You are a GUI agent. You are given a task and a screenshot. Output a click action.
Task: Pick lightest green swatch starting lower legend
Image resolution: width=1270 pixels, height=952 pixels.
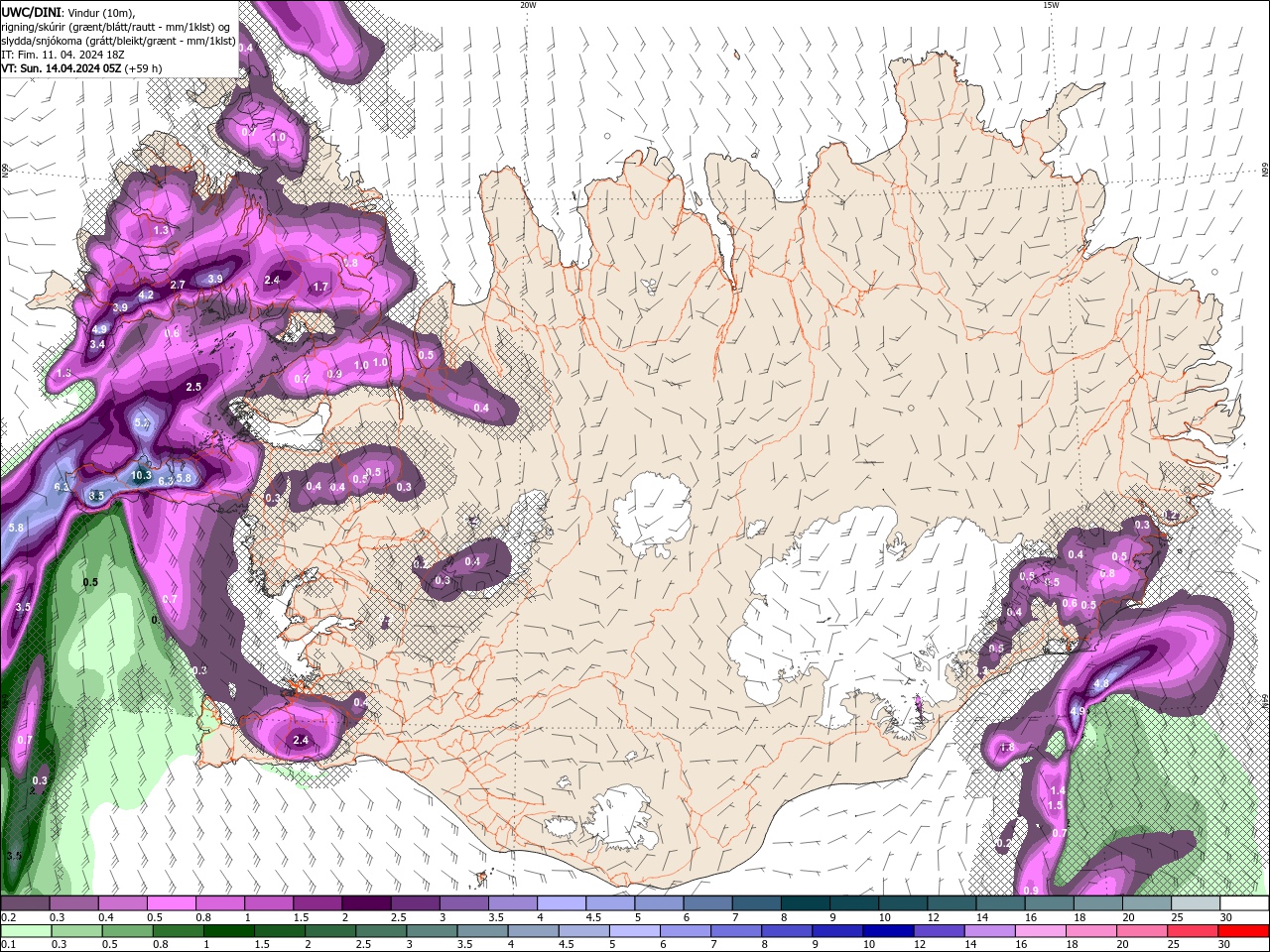pos(25,931)
